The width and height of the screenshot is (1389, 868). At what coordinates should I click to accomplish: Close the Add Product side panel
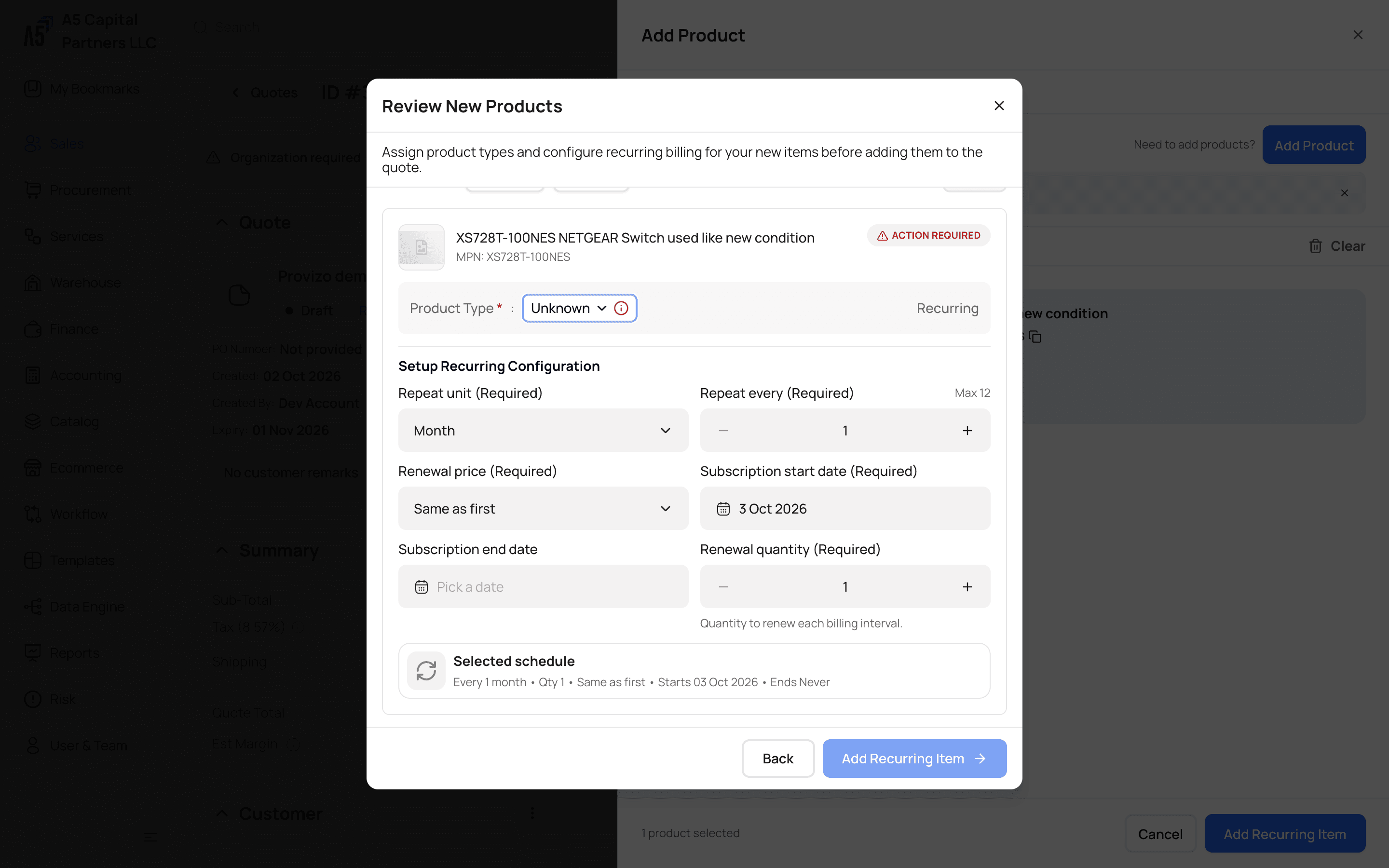(1358, 35)
